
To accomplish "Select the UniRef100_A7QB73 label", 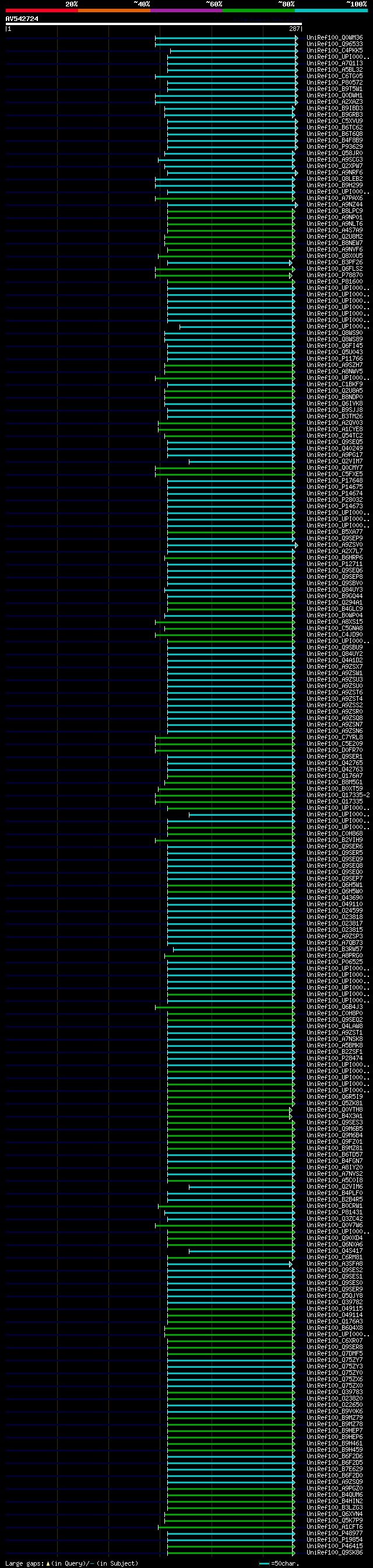I will tap(335, 944).
